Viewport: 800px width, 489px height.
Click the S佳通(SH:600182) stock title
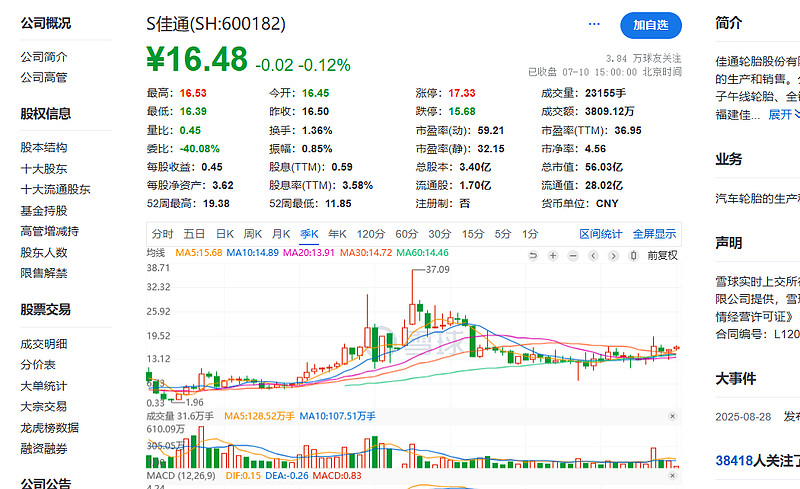coord(216,24)
